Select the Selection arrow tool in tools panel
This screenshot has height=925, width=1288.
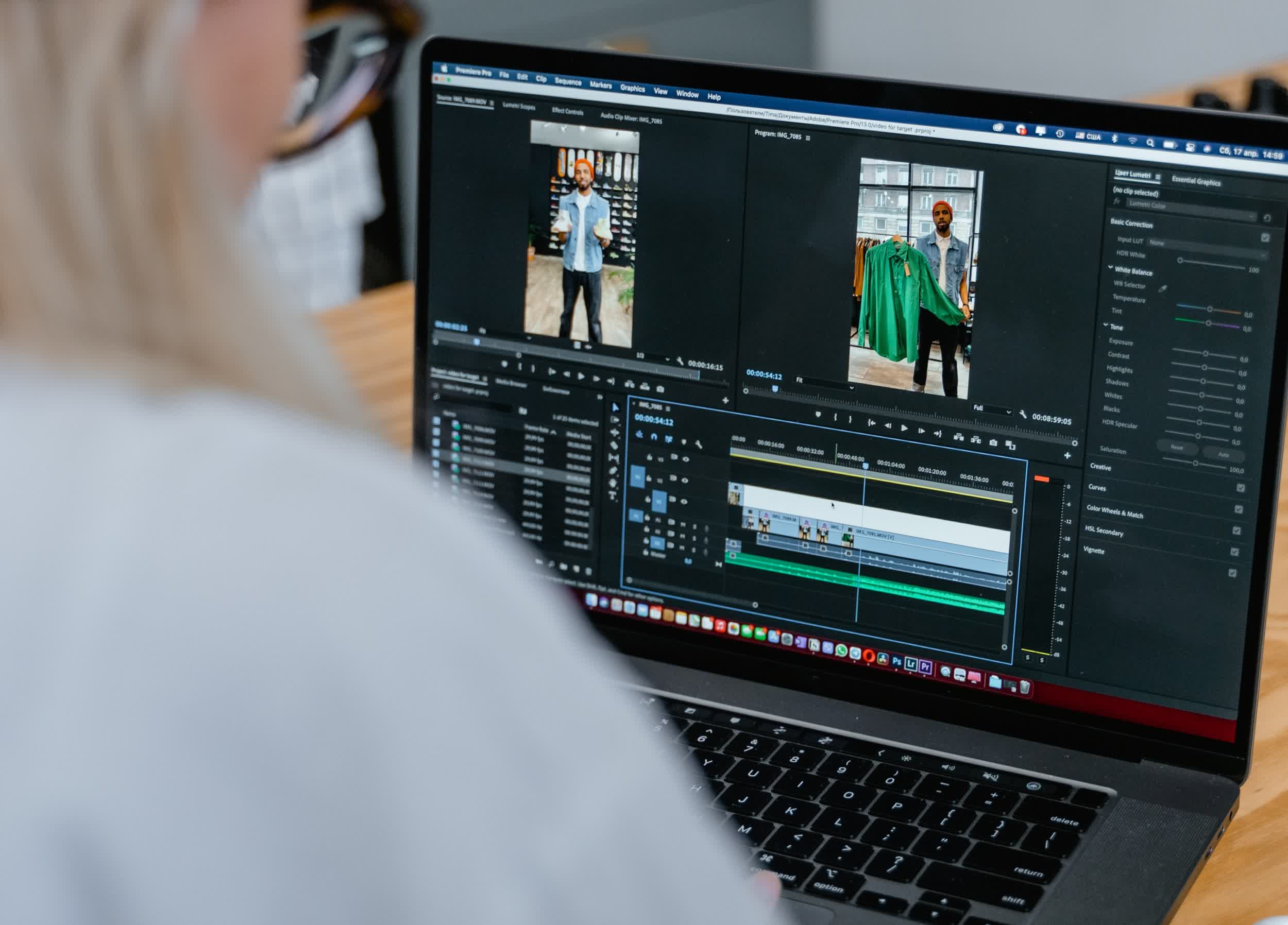point(616,408)
